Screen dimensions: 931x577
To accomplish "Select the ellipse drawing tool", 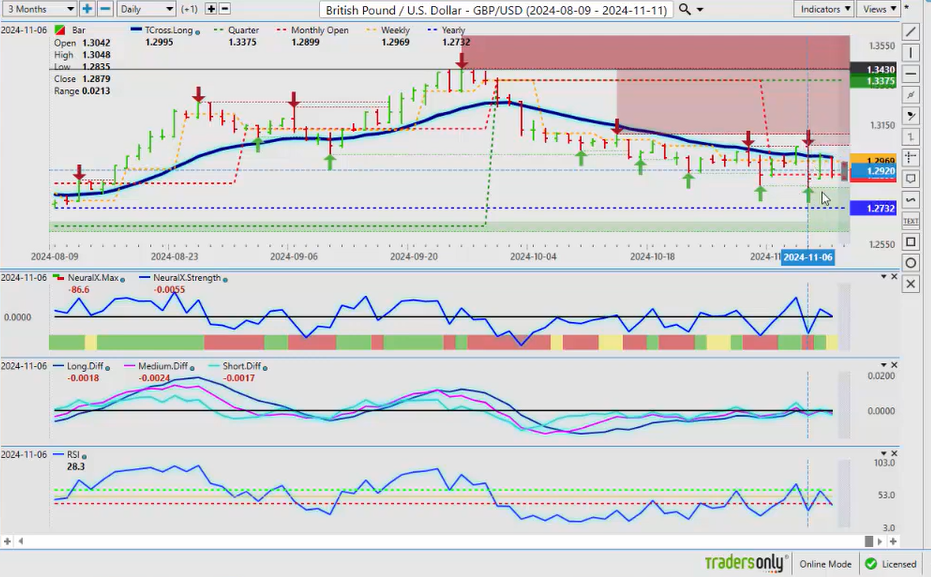I will (x=911, y=263).
